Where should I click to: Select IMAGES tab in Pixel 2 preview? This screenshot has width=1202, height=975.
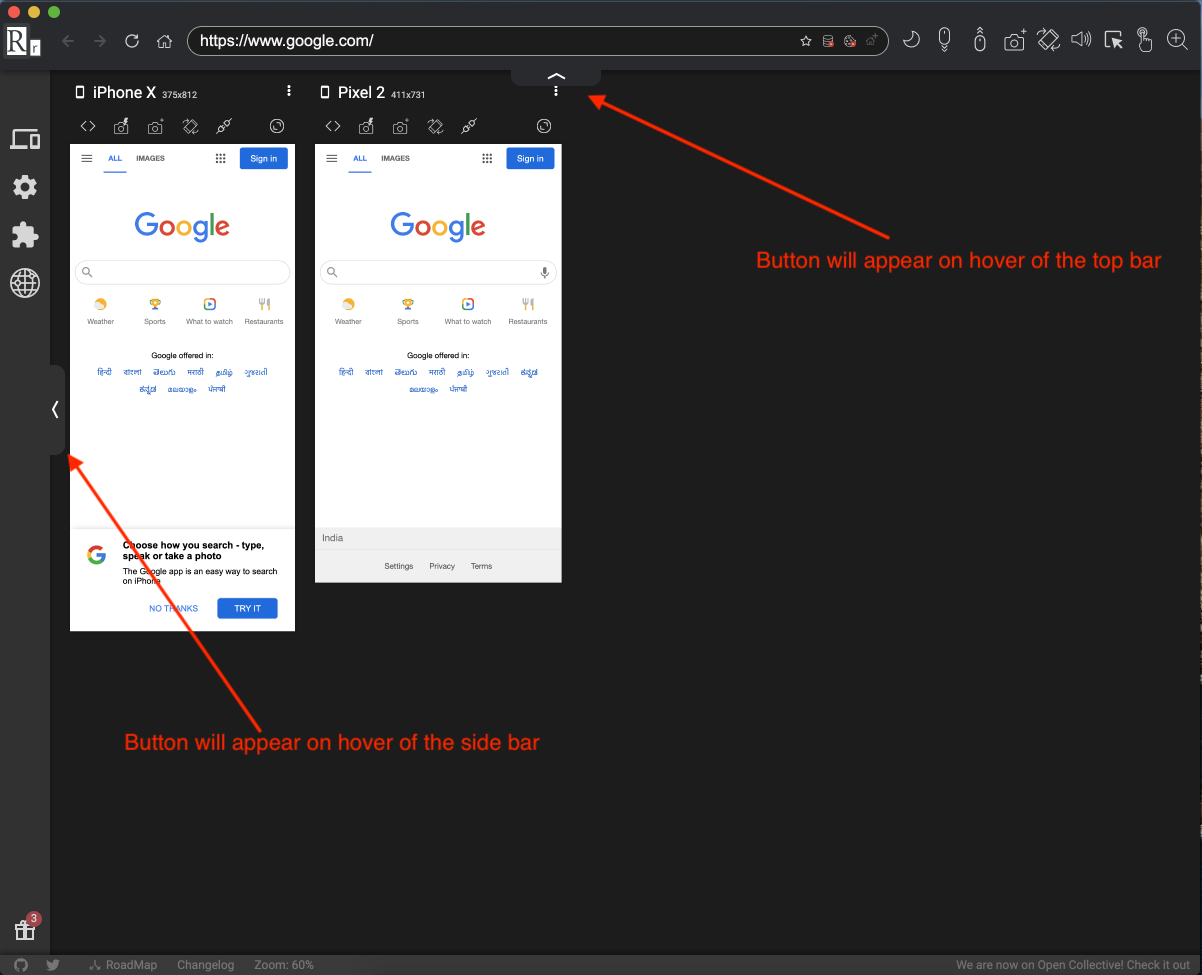(396, 158)
